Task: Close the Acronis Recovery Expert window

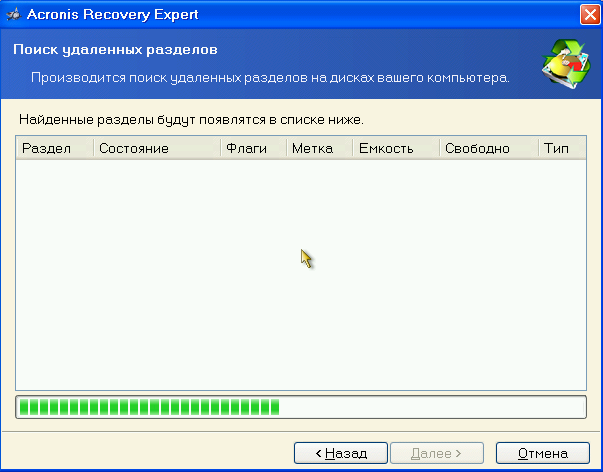Action: point(589,14)
